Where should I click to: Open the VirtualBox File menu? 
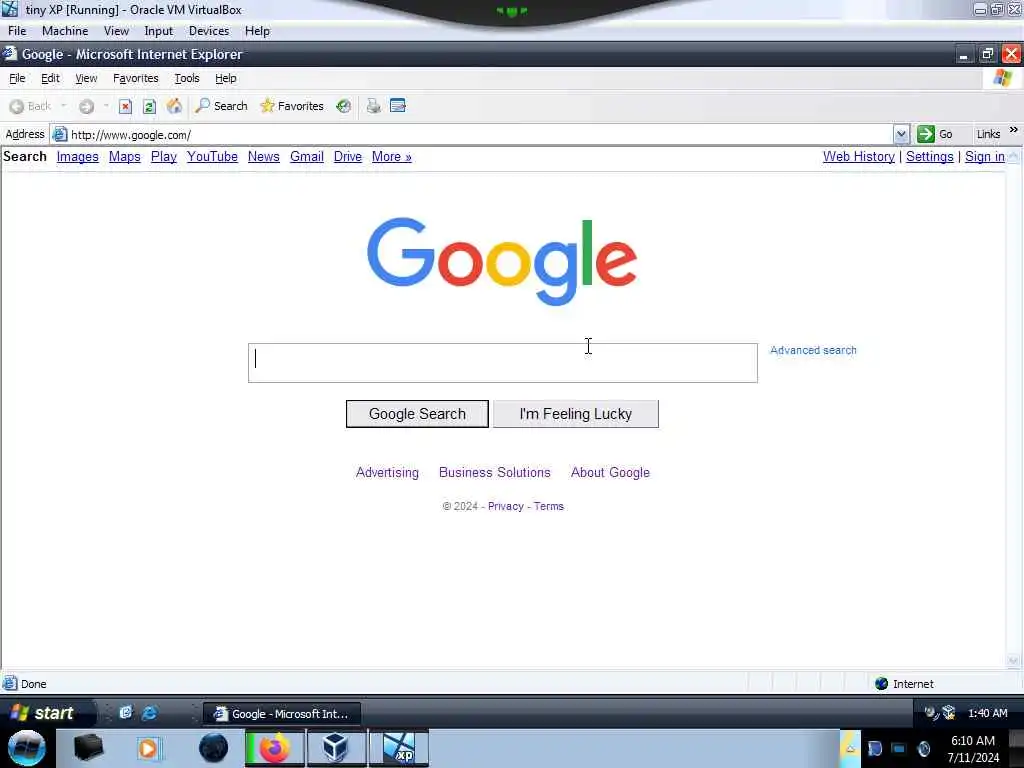click(17, 31)
